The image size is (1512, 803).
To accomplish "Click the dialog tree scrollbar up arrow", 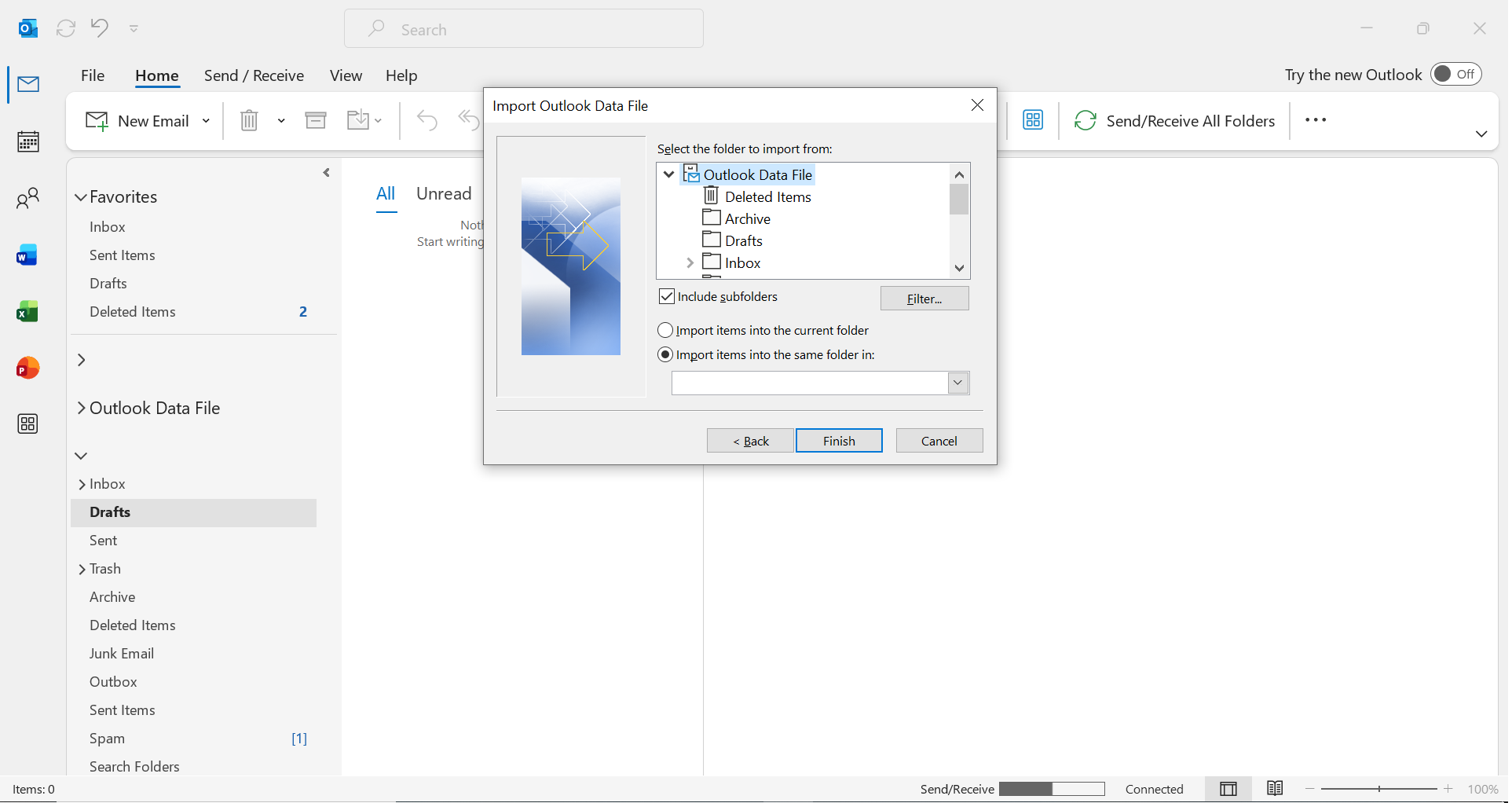I will click(x=959, y=174).
